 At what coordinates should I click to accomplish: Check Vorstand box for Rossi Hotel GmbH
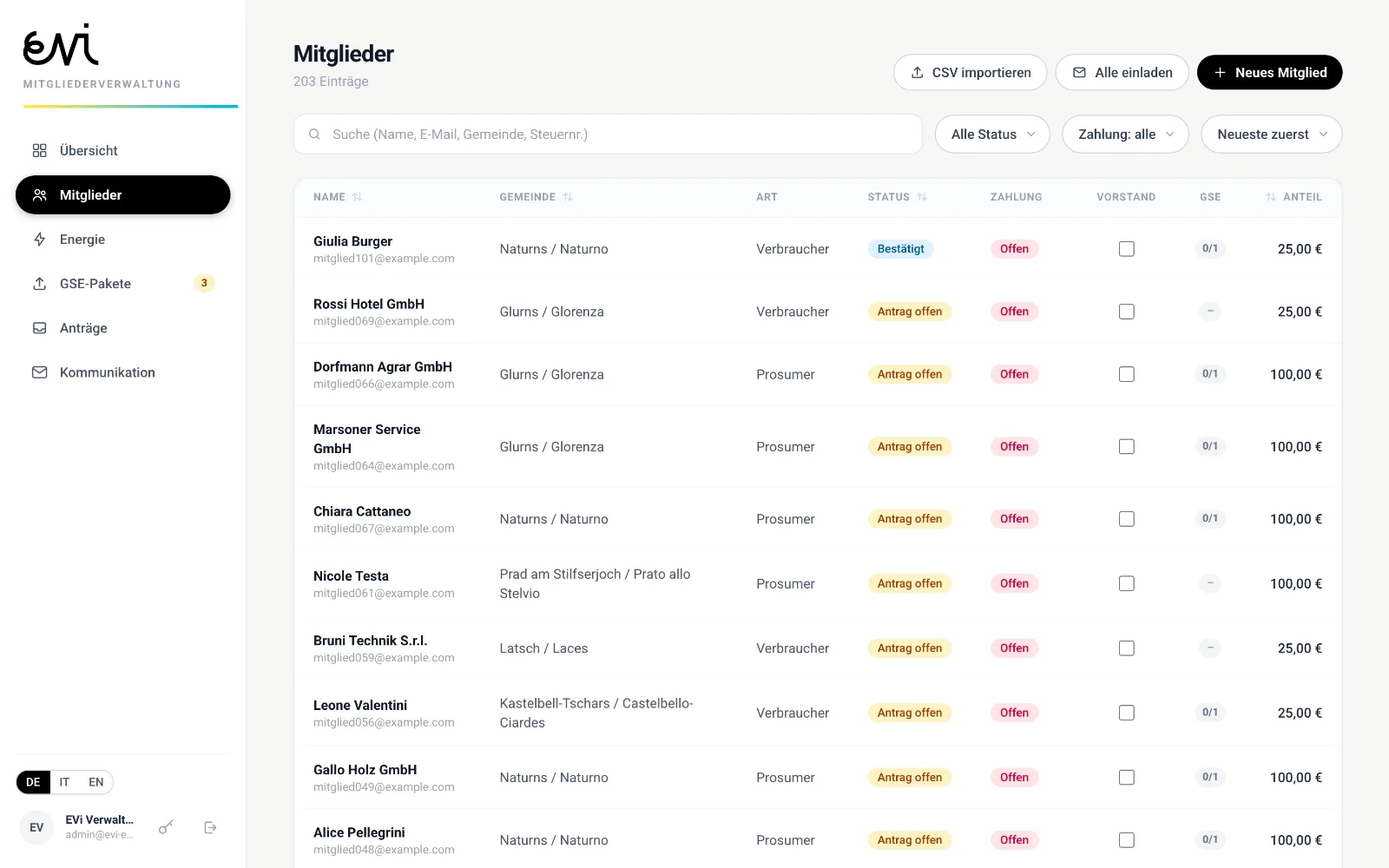point(1127,312)
